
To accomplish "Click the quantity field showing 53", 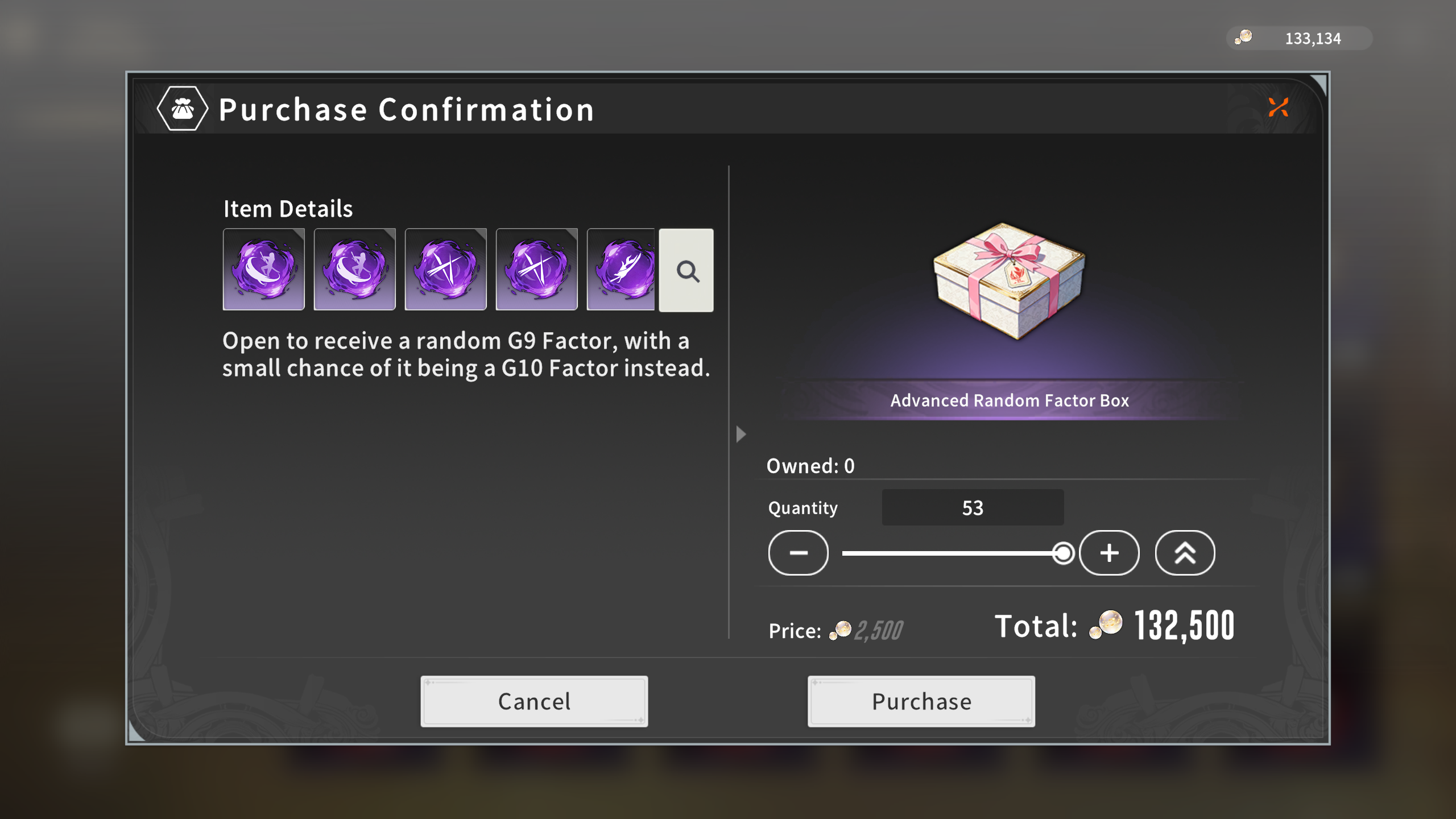I will click(x=973, y=507).
